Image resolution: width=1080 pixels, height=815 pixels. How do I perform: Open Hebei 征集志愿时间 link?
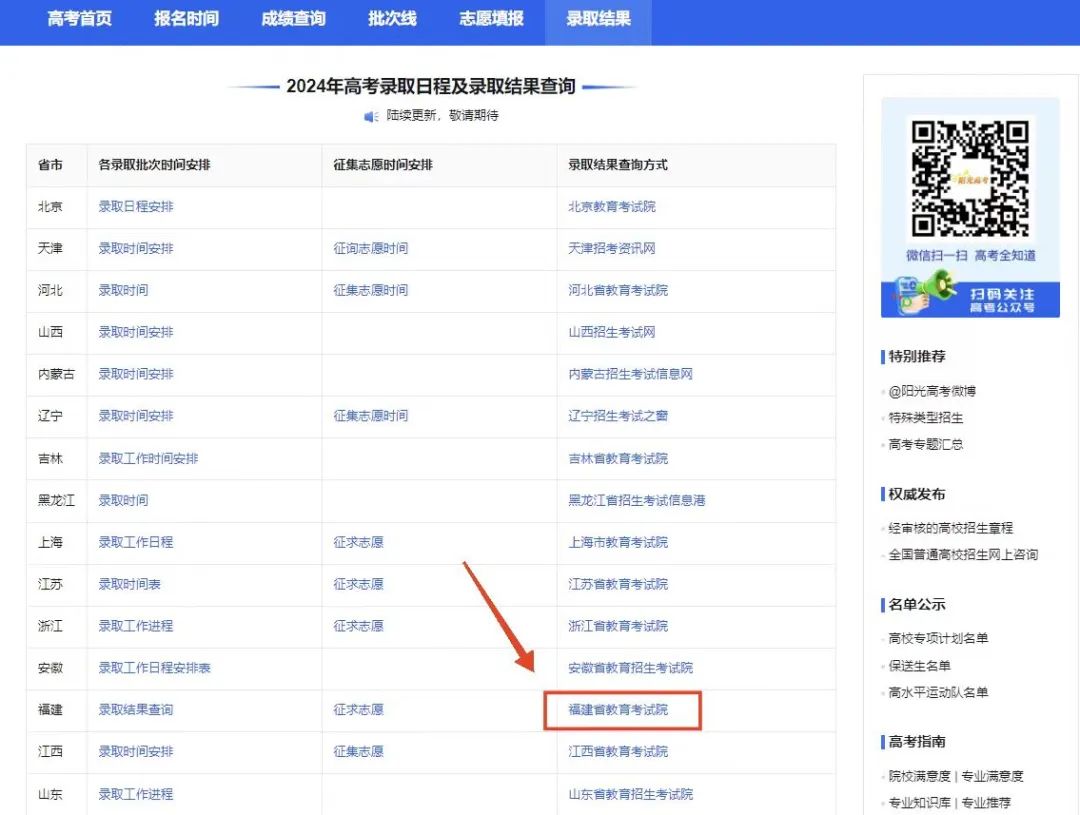[x=371, y=291]
